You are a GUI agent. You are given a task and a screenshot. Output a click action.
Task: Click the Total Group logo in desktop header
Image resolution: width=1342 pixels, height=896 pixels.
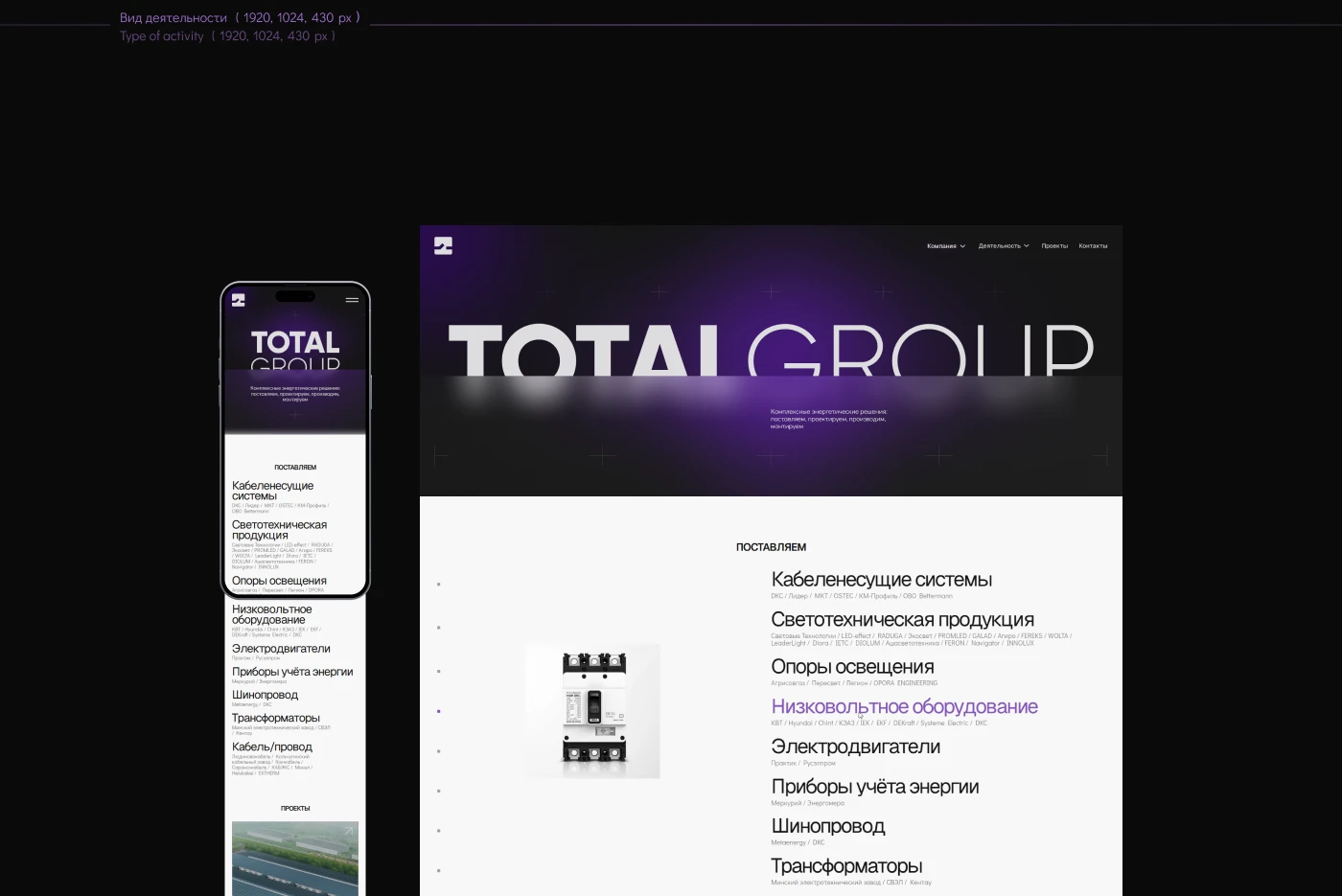(x=443, y=245)
